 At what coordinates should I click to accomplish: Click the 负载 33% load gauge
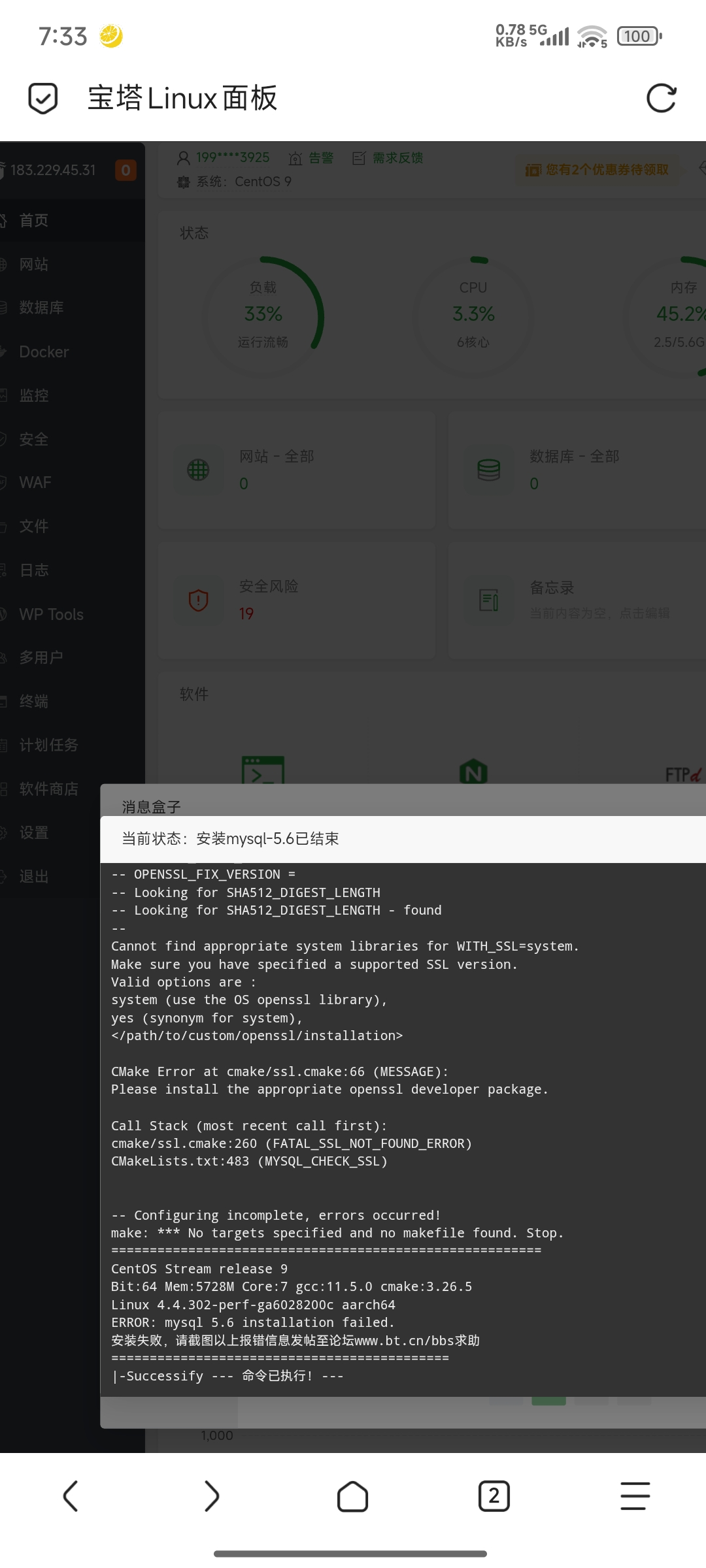click(263, 318)
